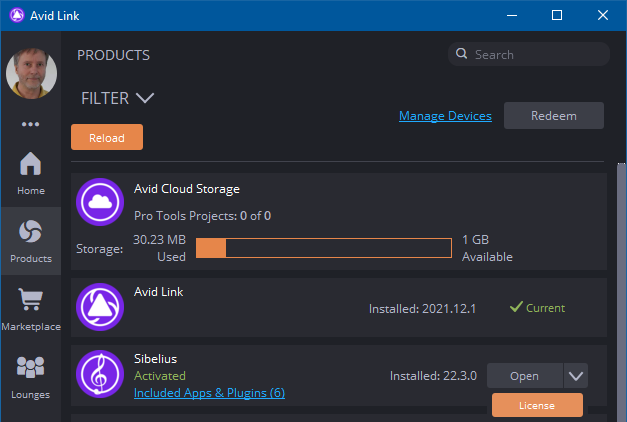Click the orange License button
The width and height of the screenshot is (627, 422).
[537, 405]
